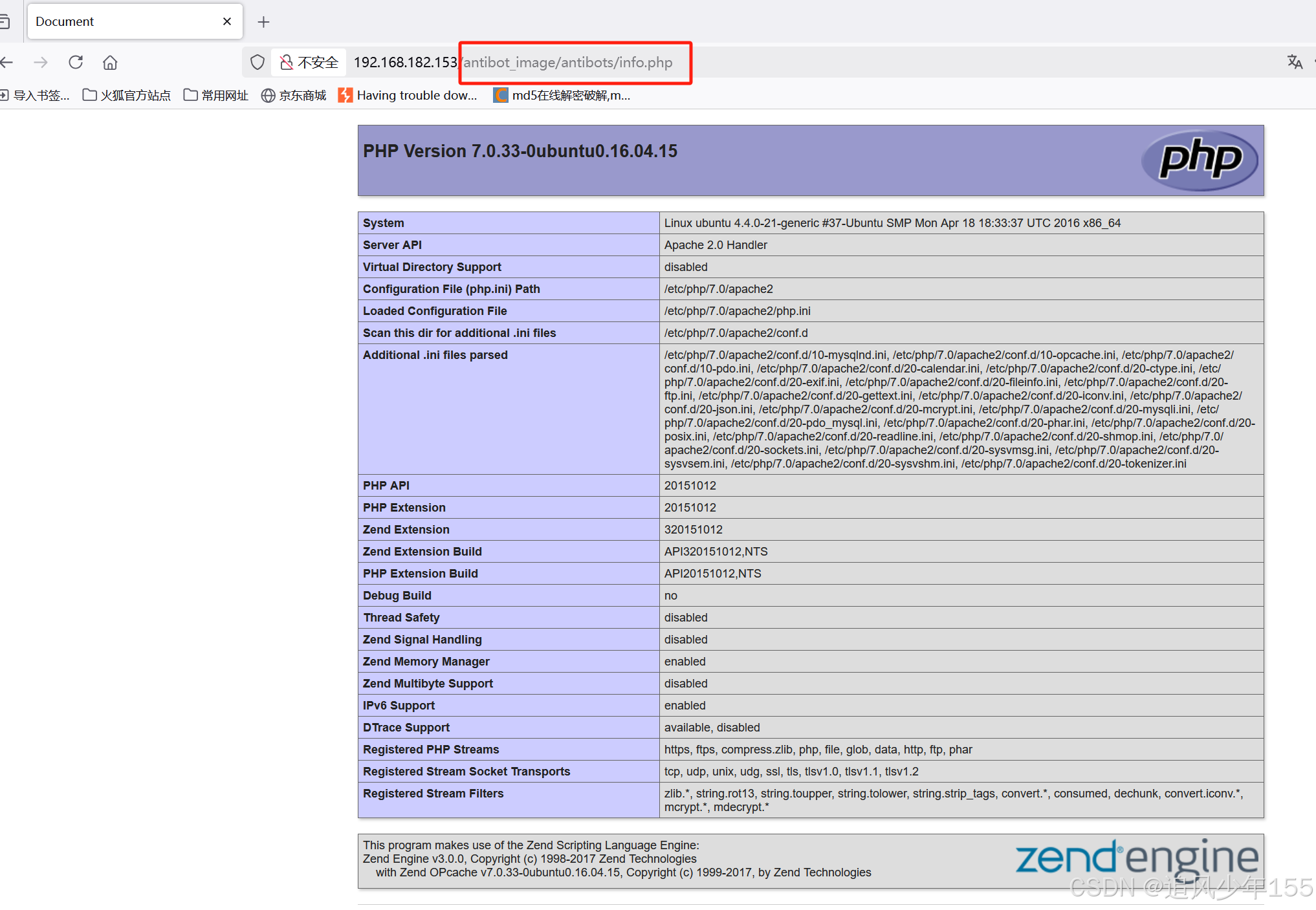
Task: Open 火狐官方站点 bookmarks folder
Action: [x=127, y=96]
